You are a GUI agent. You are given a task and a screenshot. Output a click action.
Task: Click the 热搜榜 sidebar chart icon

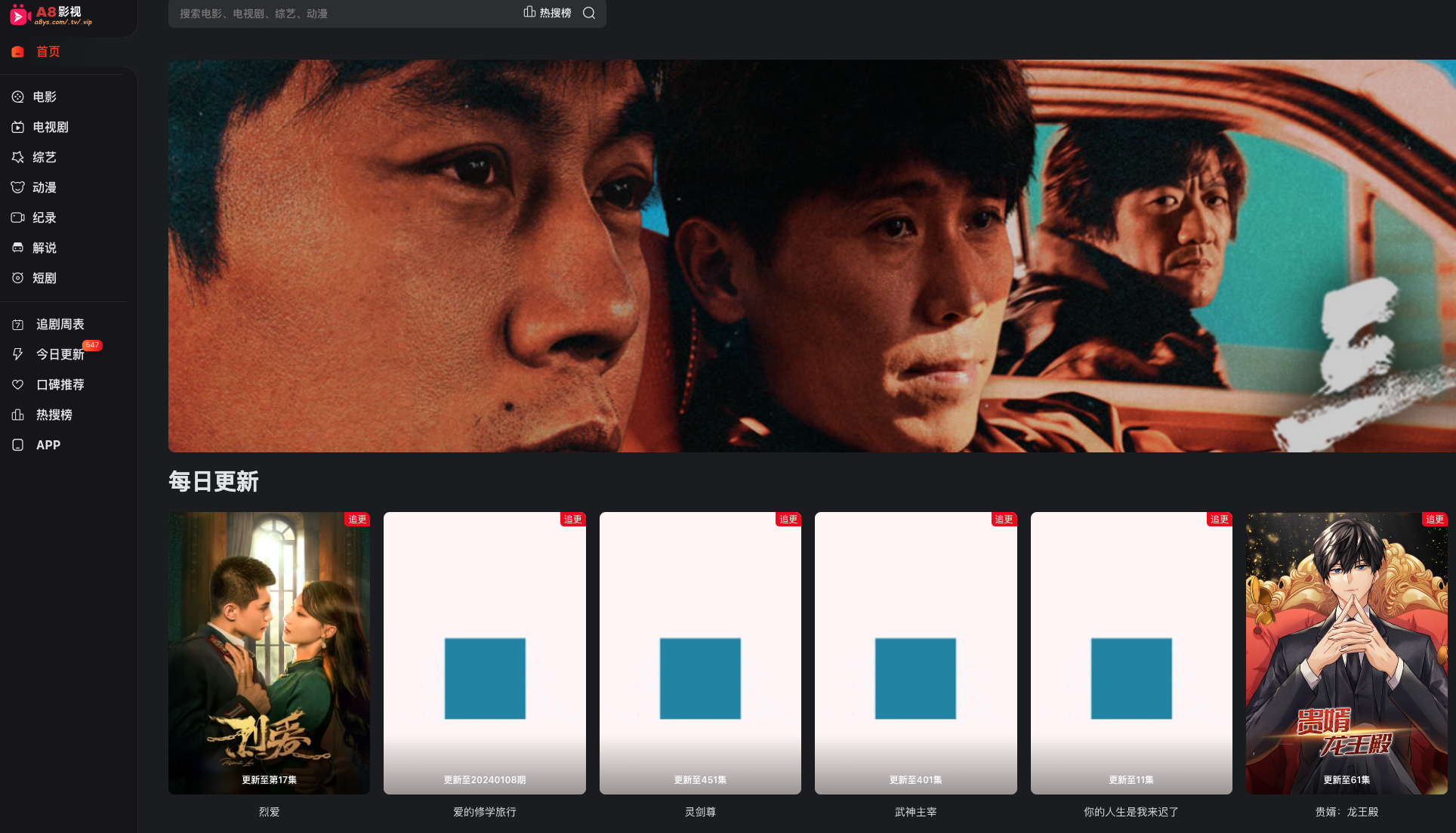[x=18, y=415]
